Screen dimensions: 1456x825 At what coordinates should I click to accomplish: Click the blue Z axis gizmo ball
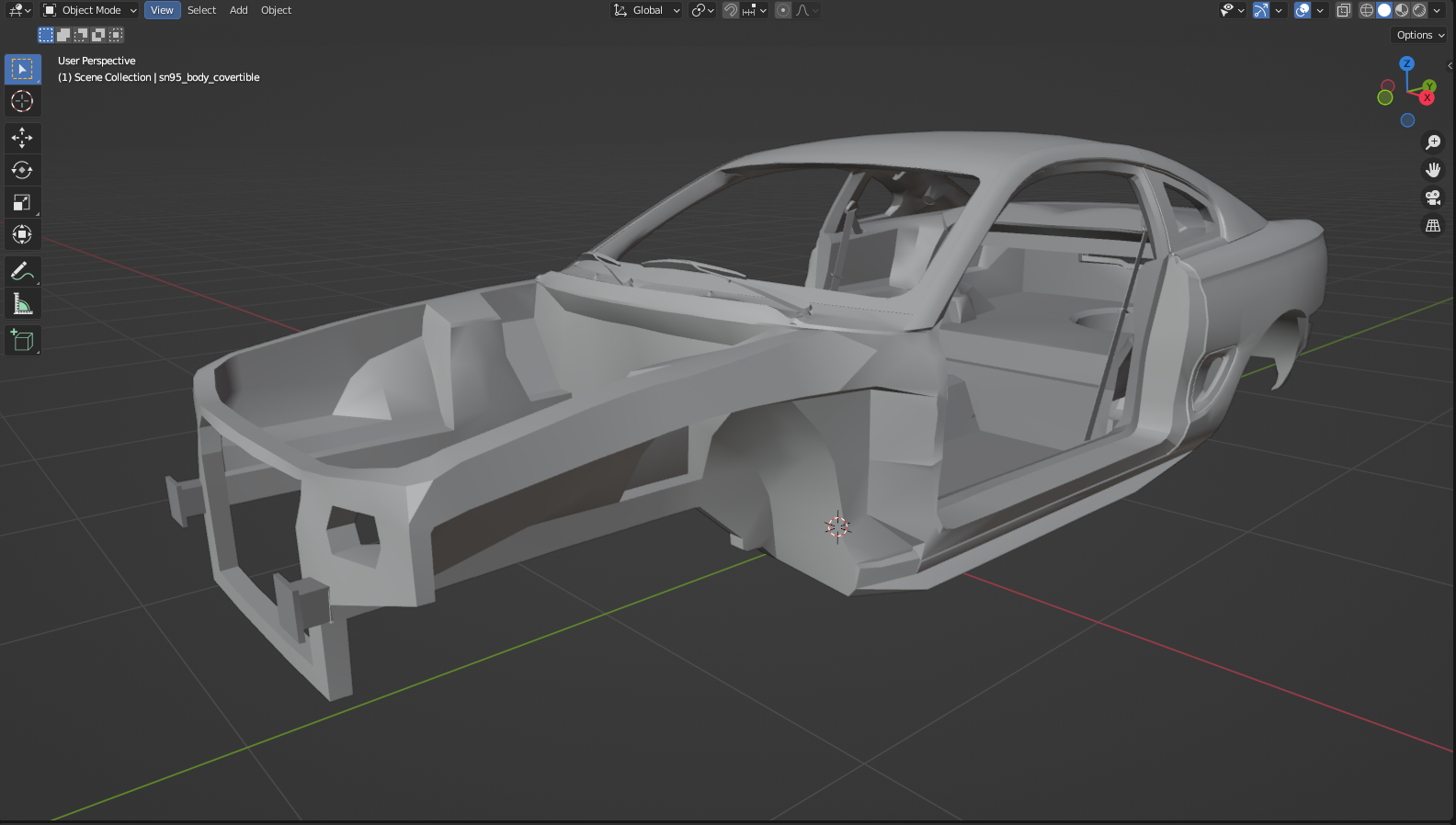[1406, 63]
